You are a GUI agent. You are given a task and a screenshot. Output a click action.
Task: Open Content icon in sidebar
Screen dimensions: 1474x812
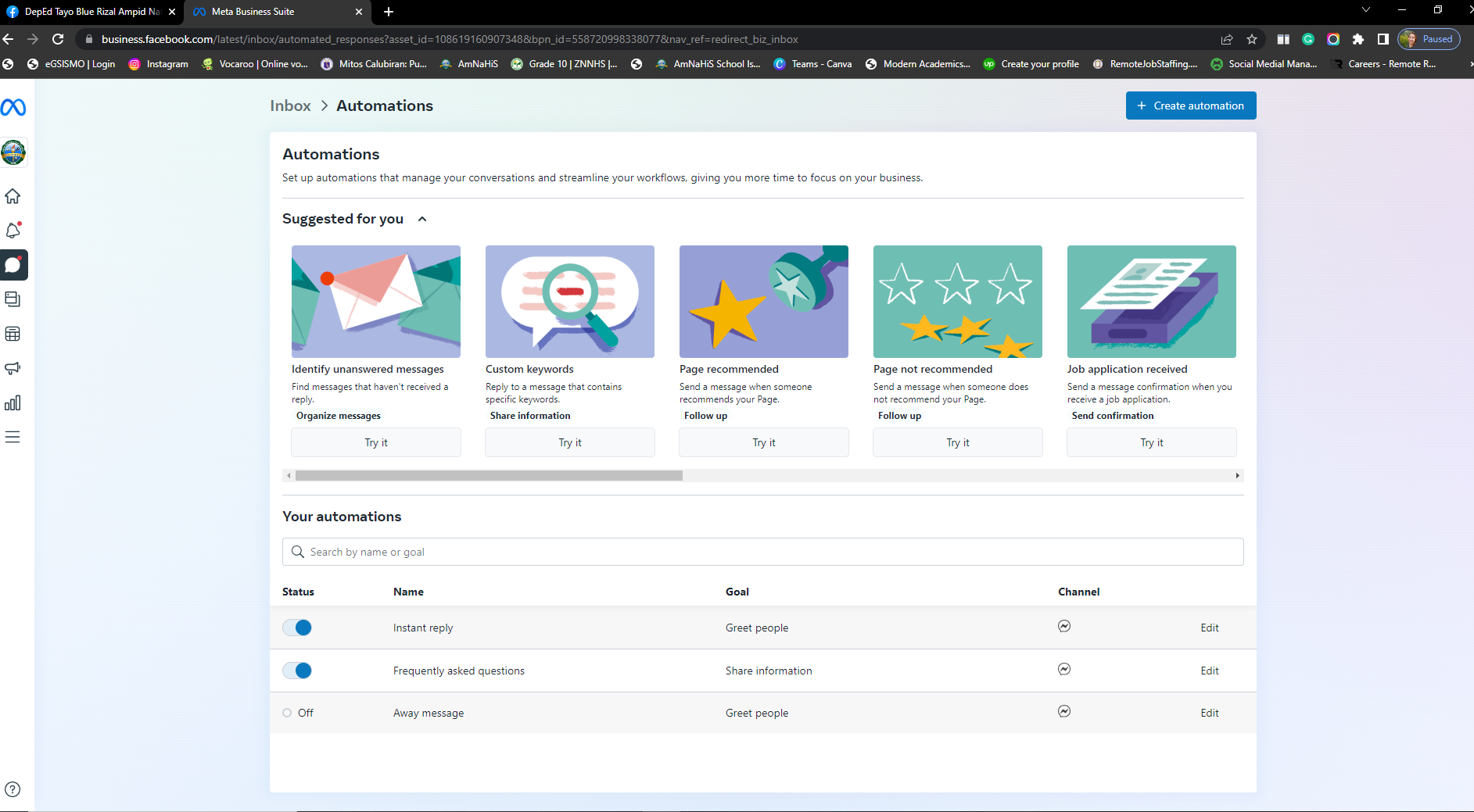[x=13, y=299]
